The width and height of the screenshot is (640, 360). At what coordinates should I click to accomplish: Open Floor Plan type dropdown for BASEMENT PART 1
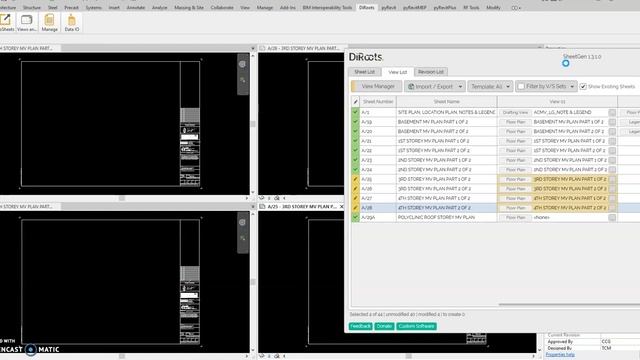pyautogui.click(x=516, y=122)
